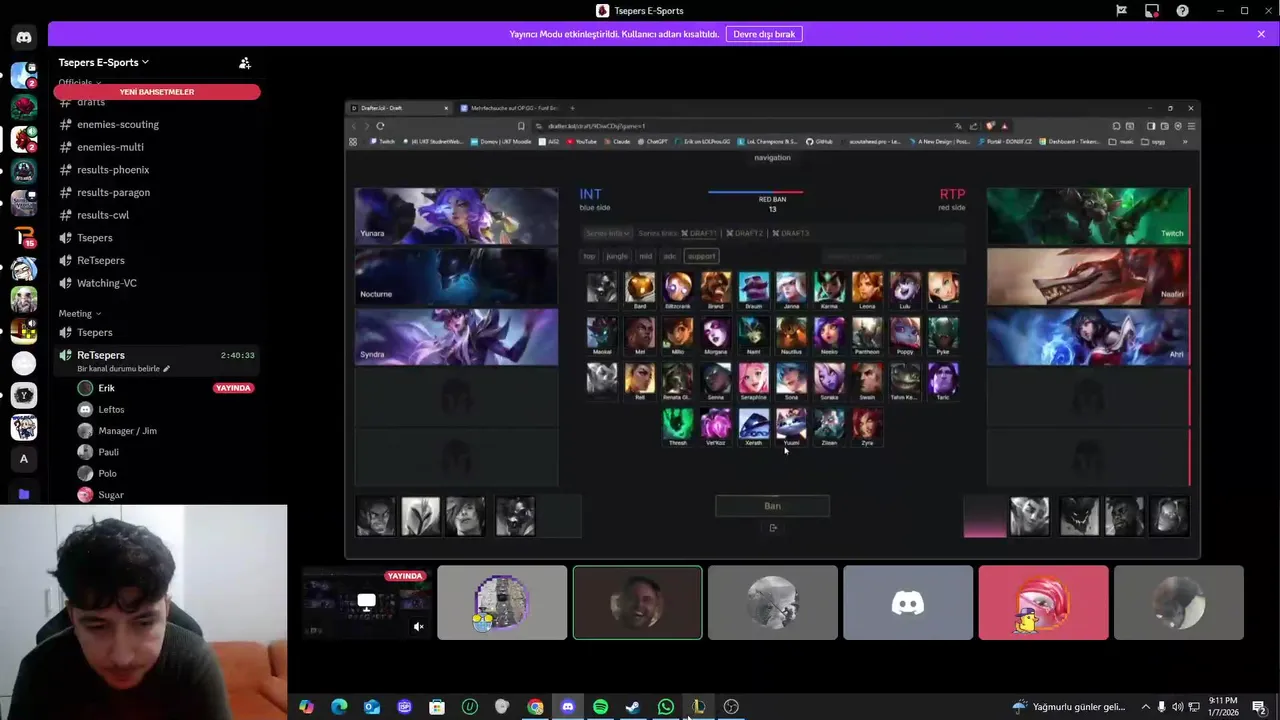Select user Manager / Jim in voice list
1280x720 pixels.
(x=127, y=431)
